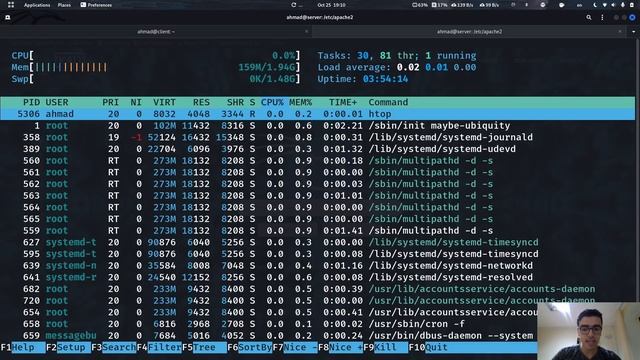
Task: Open the date and clock Oct 25
Action: 331,5
